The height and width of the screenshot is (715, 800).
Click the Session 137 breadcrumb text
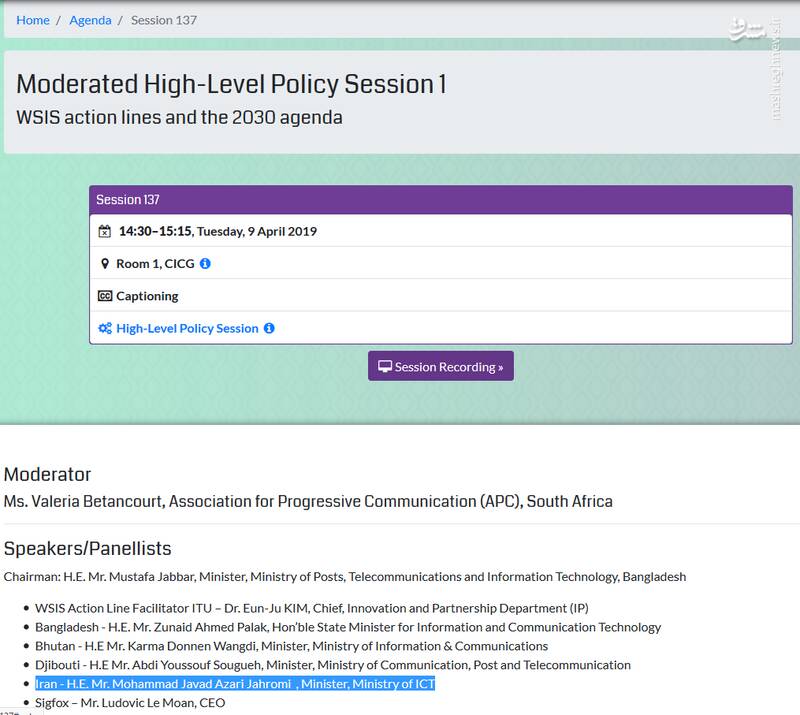click(x=164, y=20)
